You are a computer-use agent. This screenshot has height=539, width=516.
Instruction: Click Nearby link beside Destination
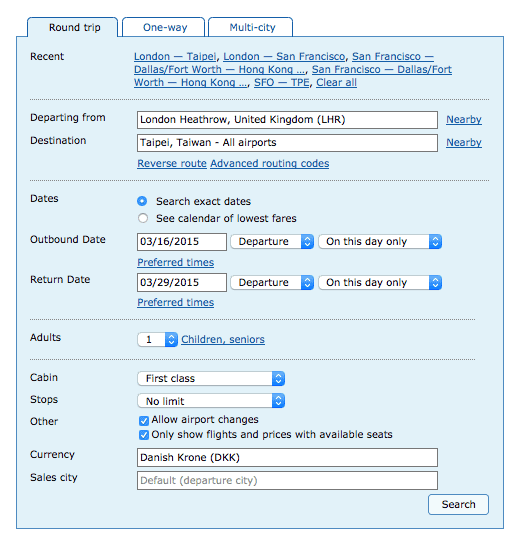[464, 143]
